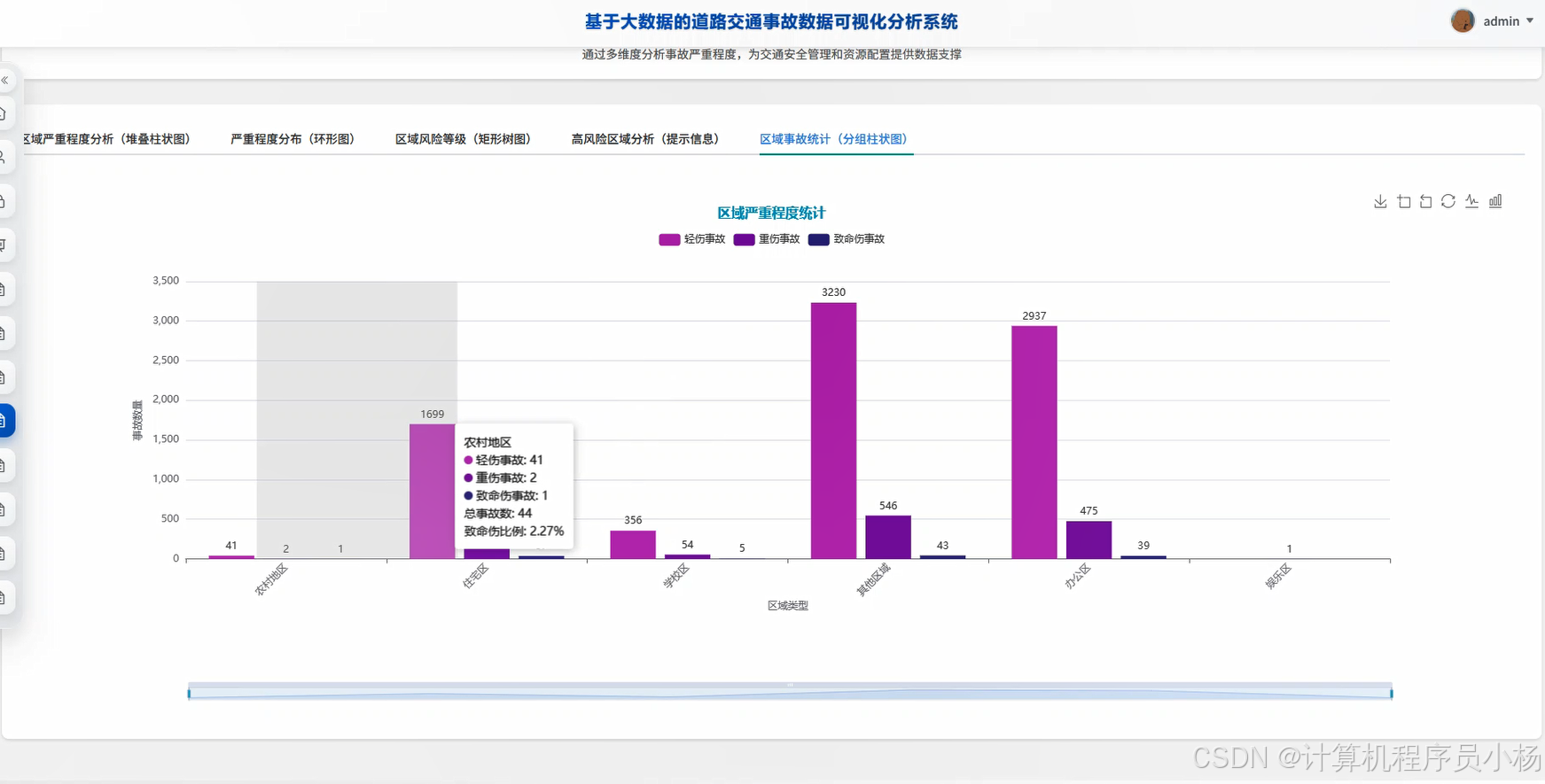Click the admin profile avatar

coord(1463,20)
